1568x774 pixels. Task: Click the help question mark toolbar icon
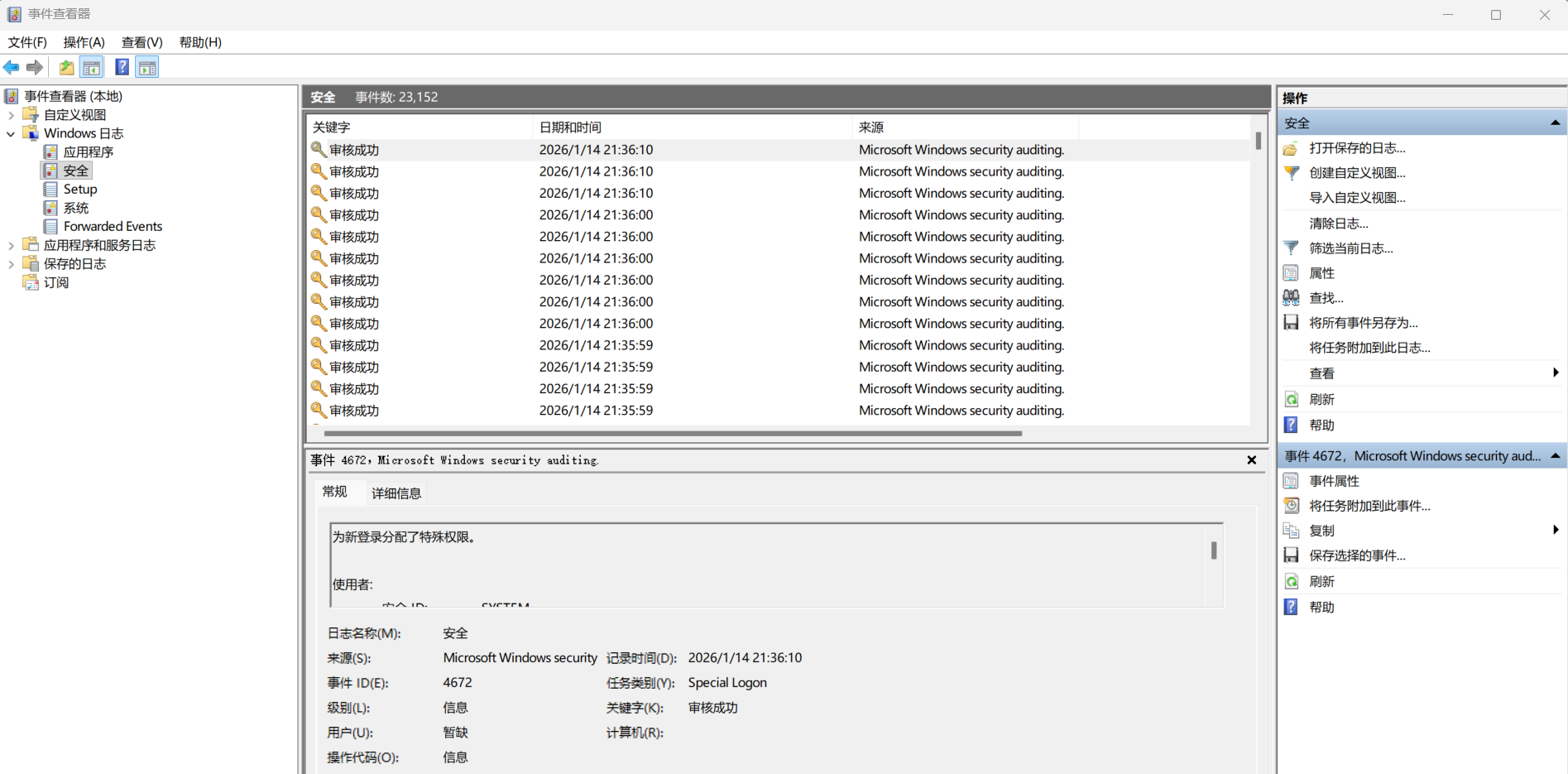click(x=122, y=68)
